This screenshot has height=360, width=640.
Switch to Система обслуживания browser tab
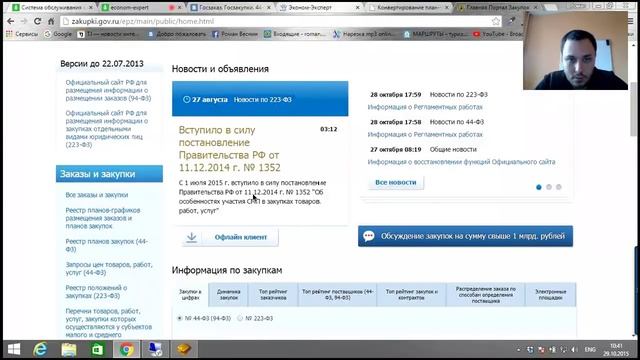point(51,7)
